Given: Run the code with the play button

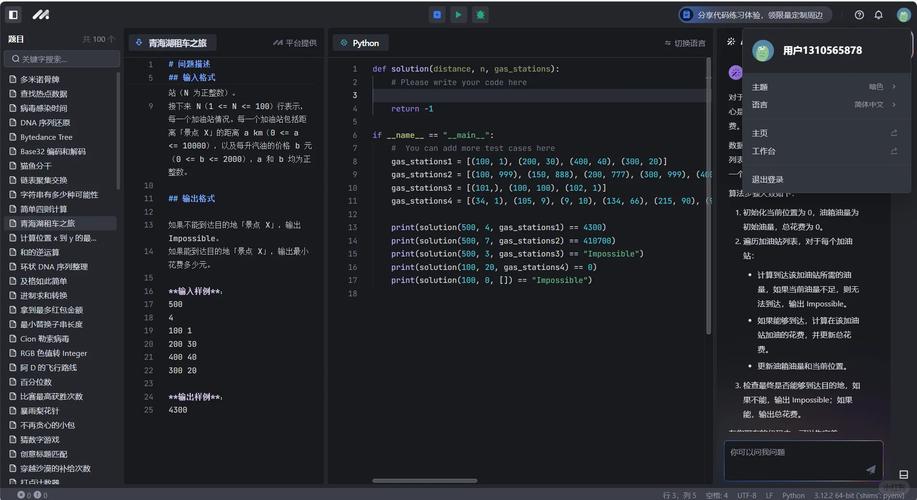Looking at the screenshot, I should tap(458, 15).
